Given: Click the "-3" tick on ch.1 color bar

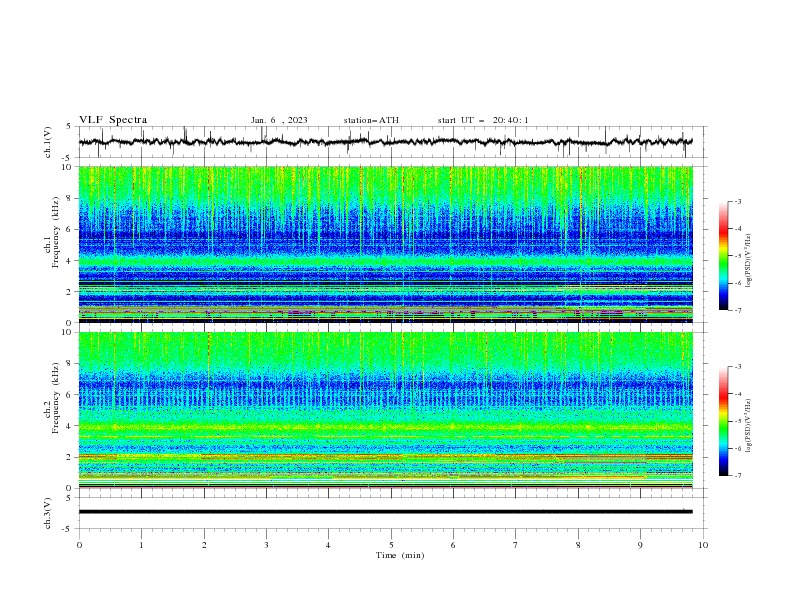Looking at the screenshot, I should tap(737, 201).
